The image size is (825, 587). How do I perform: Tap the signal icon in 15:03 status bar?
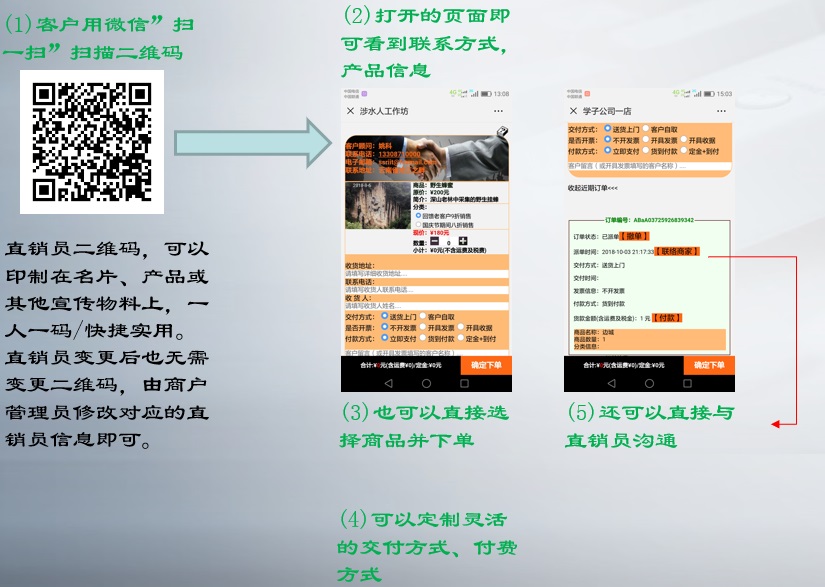click(698, 94)
